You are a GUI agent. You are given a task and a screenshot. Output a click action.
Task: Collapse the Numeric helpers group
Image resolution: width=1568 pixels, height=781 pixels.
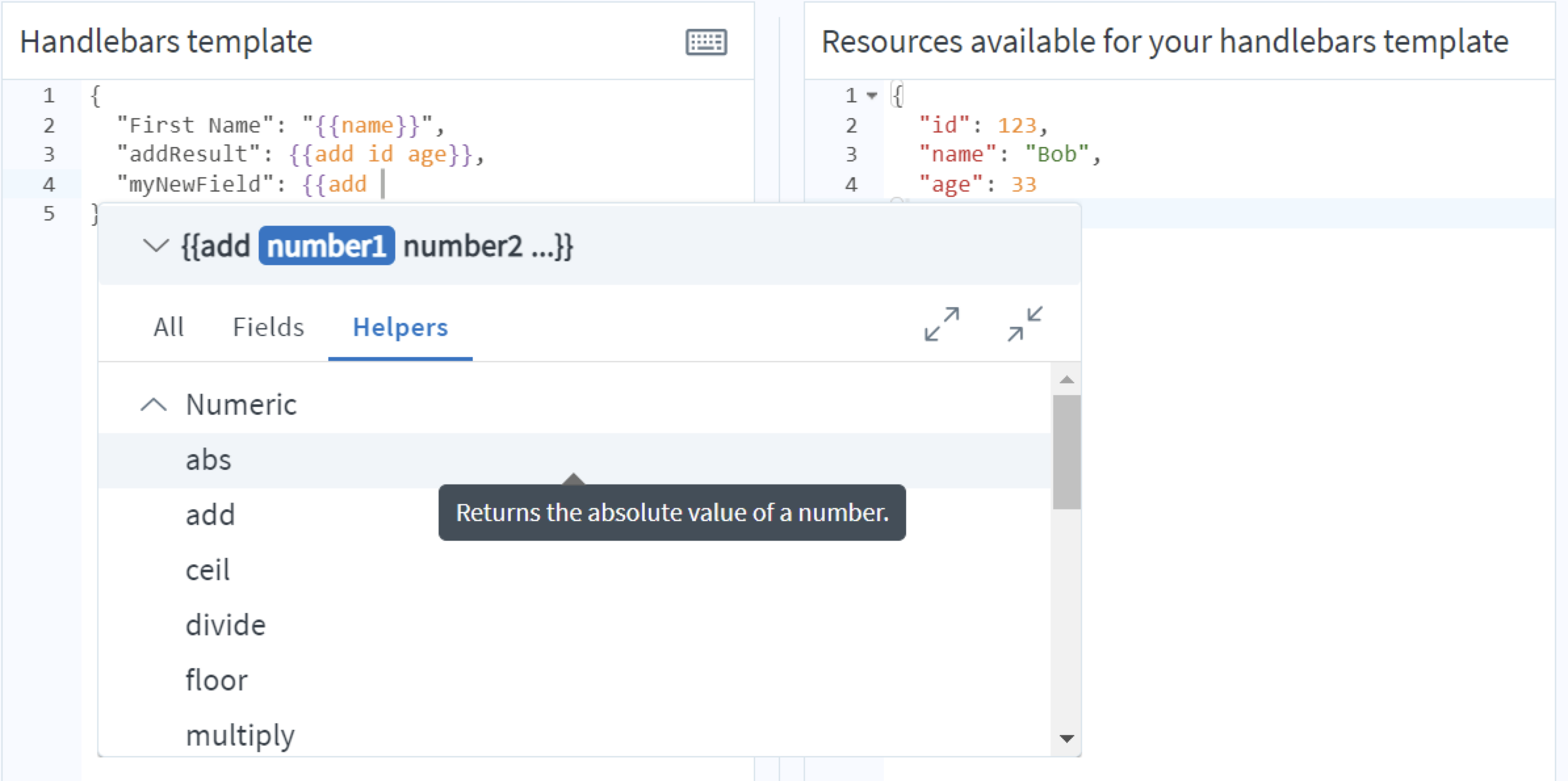[154, 404]
